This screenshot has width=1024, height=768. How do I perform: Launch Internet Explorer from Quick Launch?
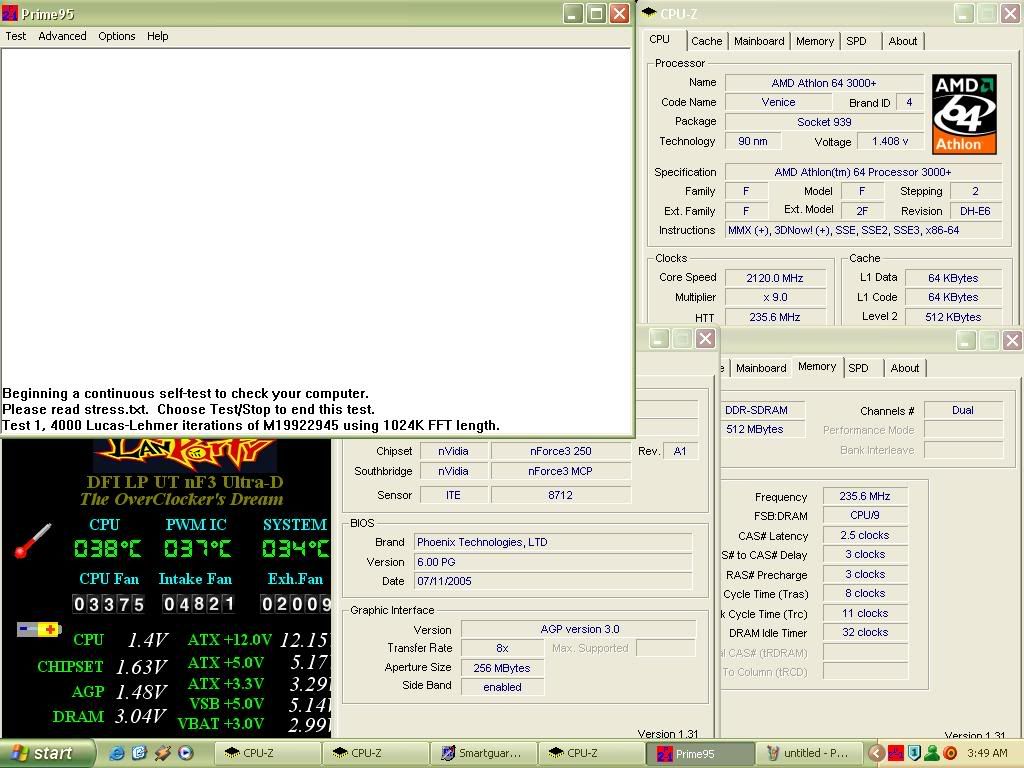coord(117,753)
